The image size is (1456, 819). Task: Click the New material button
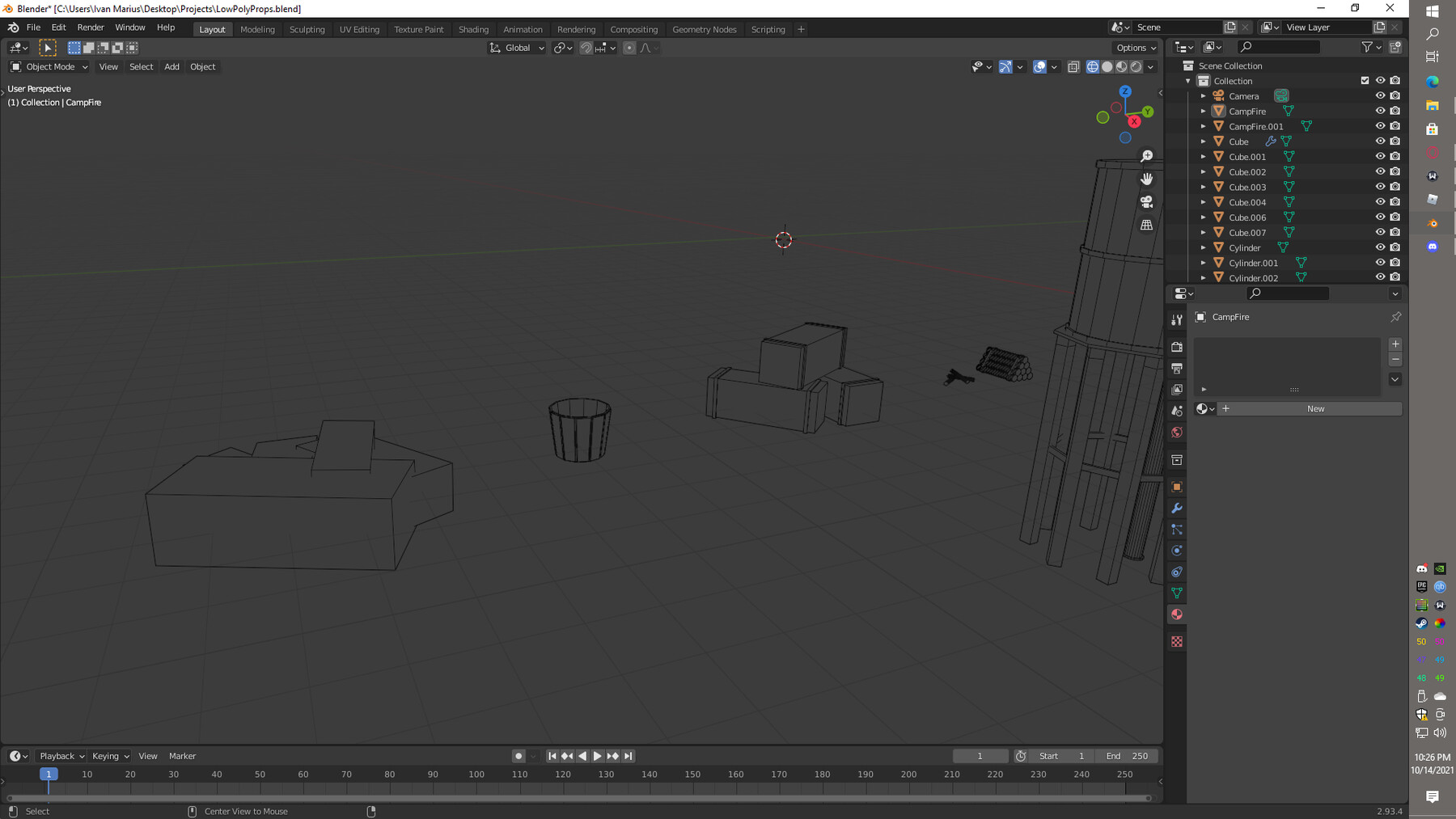1315,408
